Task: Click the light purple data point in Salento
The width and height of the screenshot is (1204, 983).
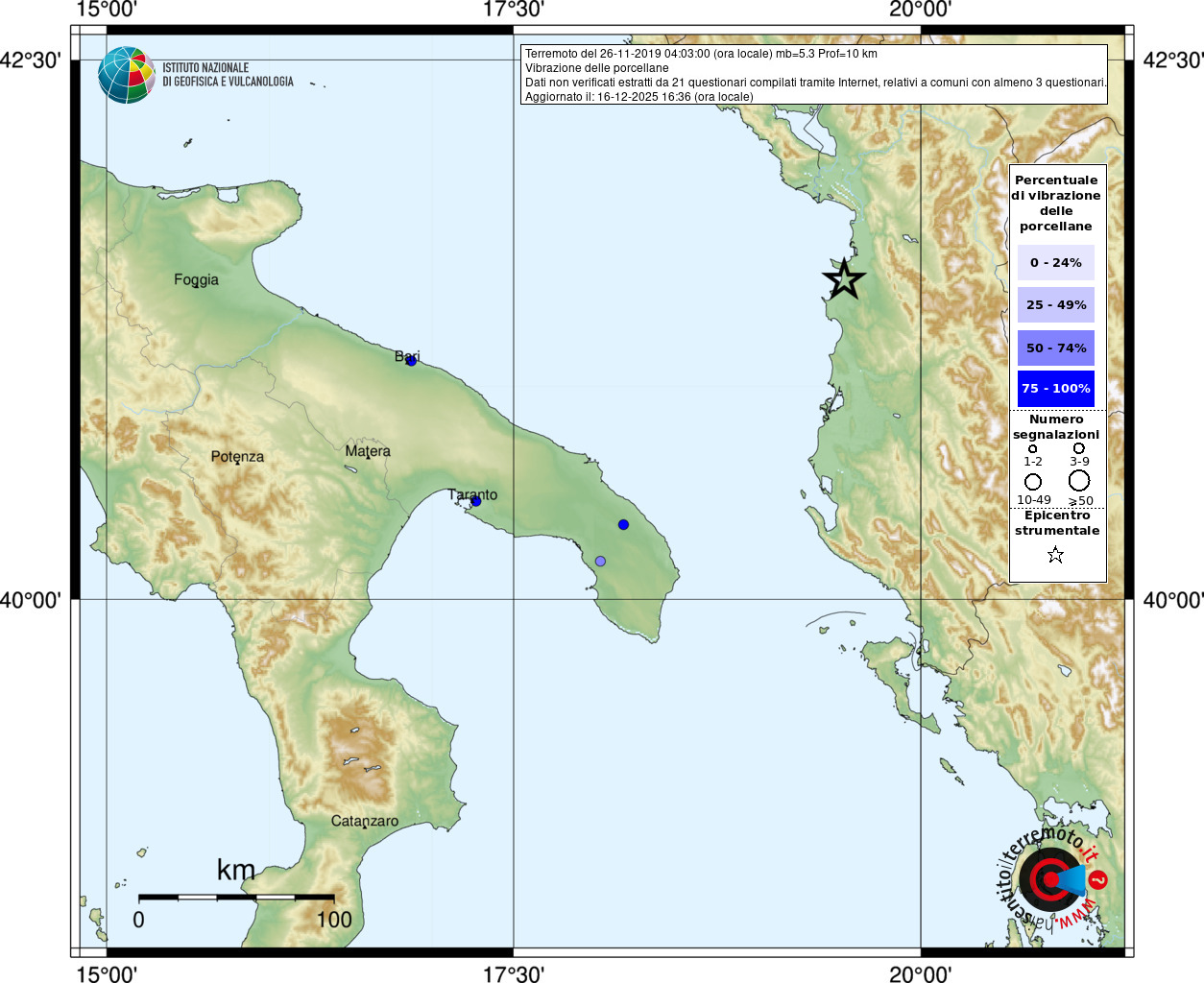Action: pos(600,561)
